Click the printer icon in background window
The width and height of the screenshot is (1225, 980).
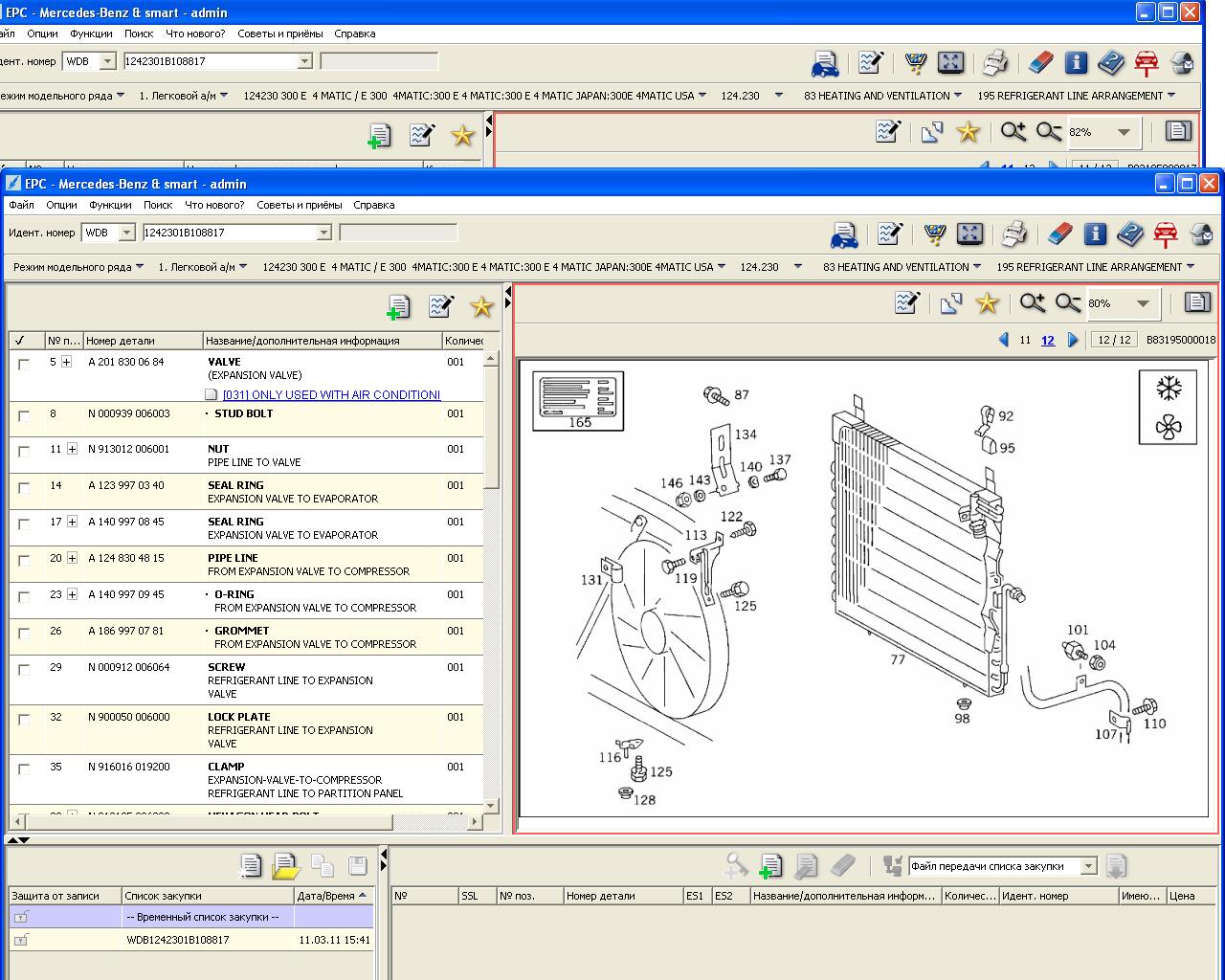[x=995, y=63]
